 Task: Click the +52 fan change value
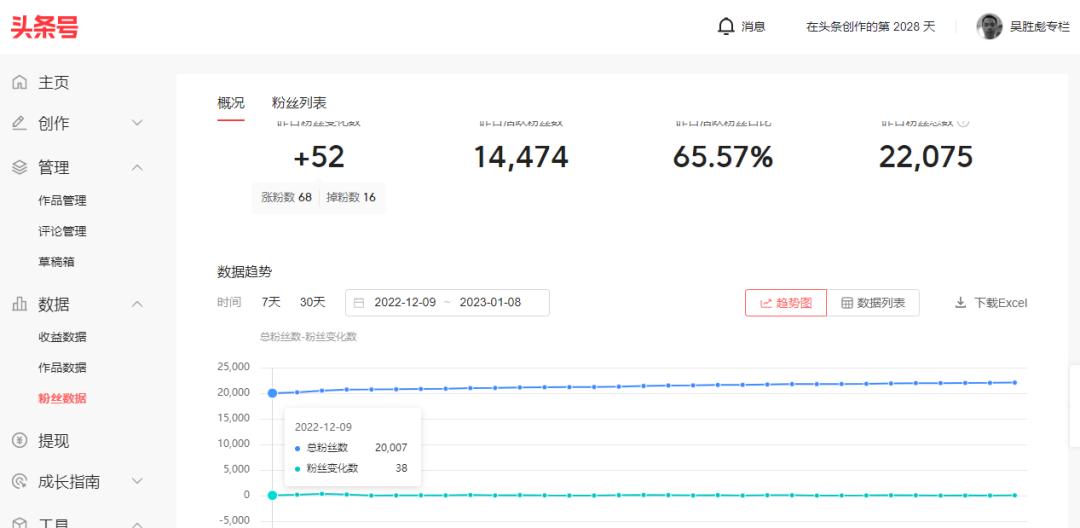[319, 158]
